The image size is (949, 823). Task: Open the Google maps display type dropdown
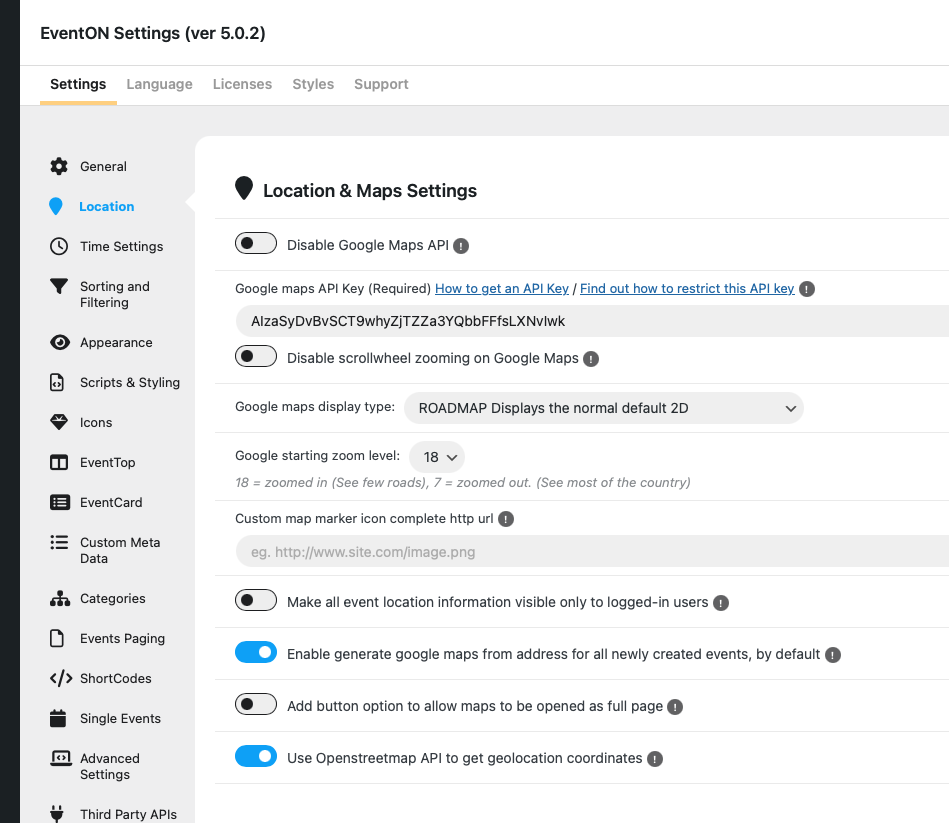603,408
